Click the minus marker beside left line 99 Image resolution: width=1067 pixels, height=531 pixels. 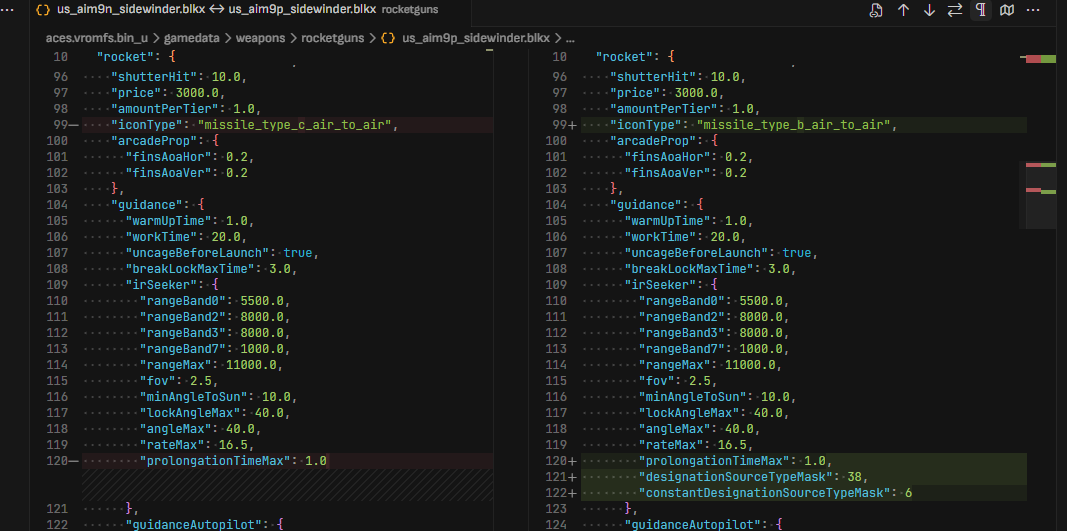point(75,125)
